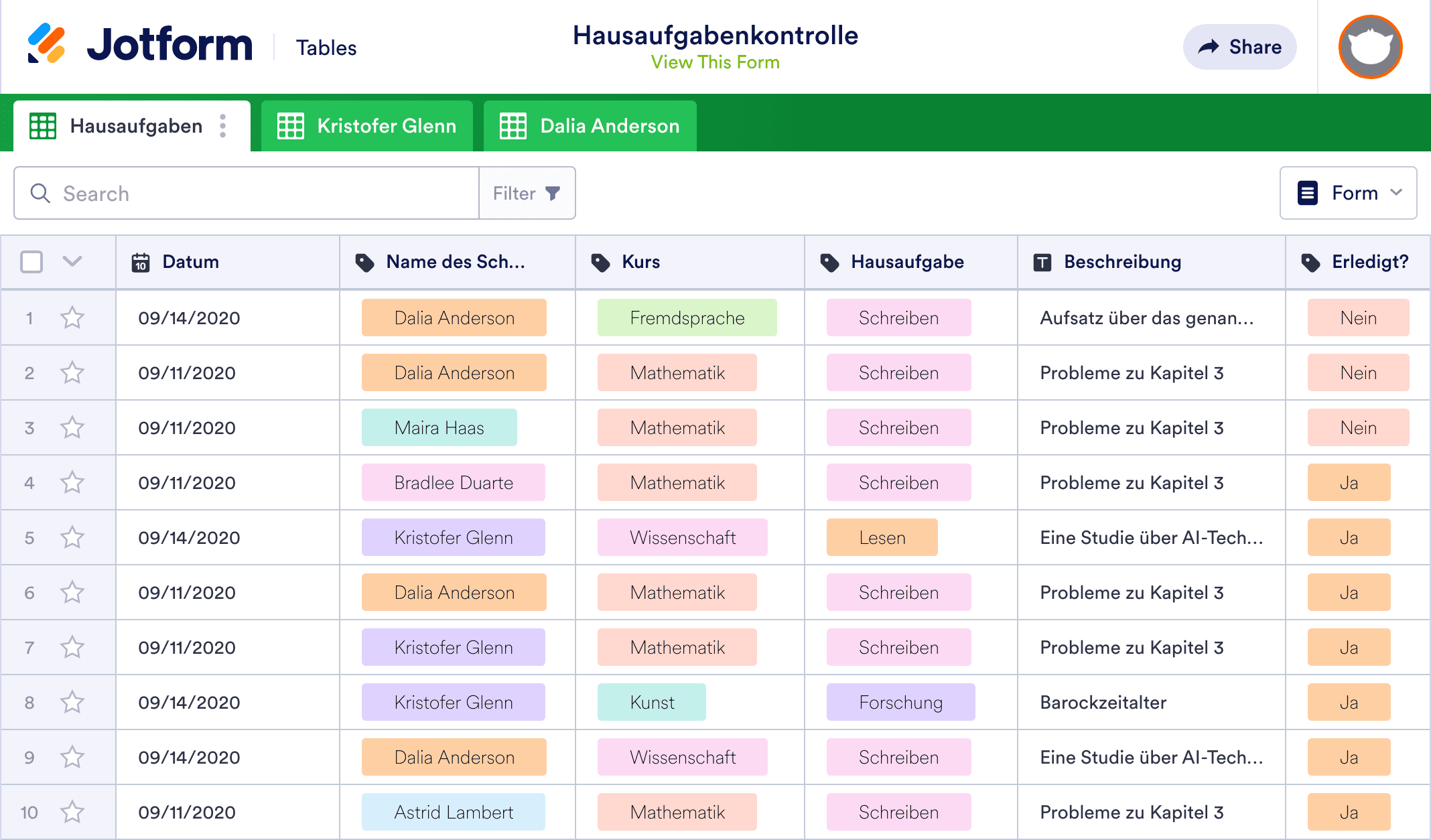Open the Hausaufgaben table options via three-dot icon

[x=222, y=125]
